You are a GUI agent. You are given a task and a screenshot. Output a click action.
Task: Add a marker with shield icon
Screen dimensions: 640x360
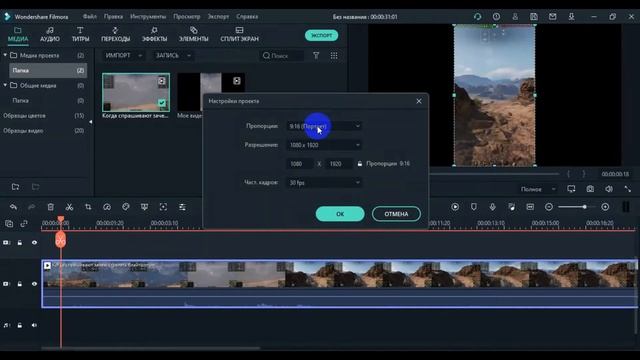coord(474,207)
